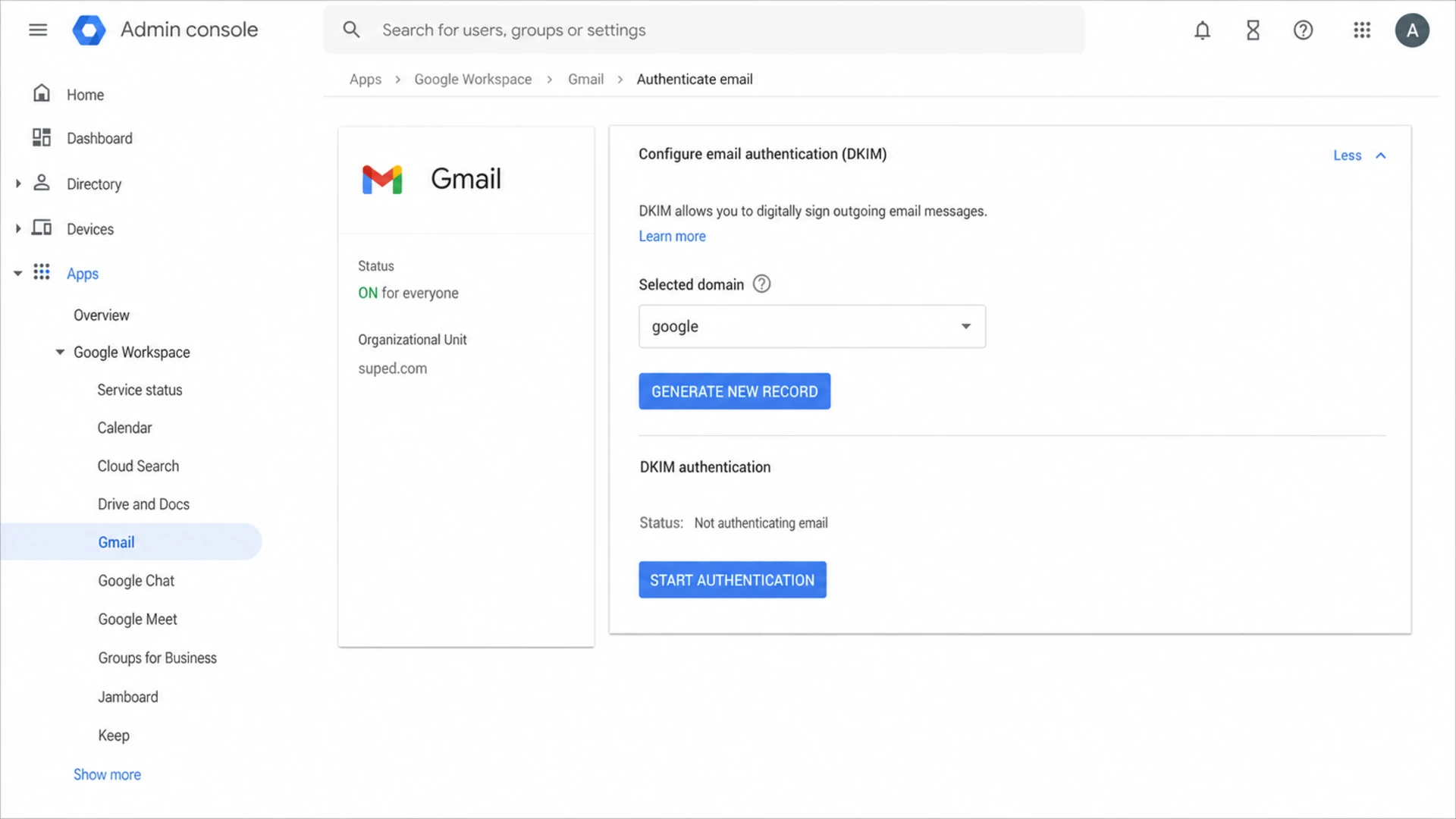Open Keep in sidebar
1456x819 pixels.
(x=114, y=736)
